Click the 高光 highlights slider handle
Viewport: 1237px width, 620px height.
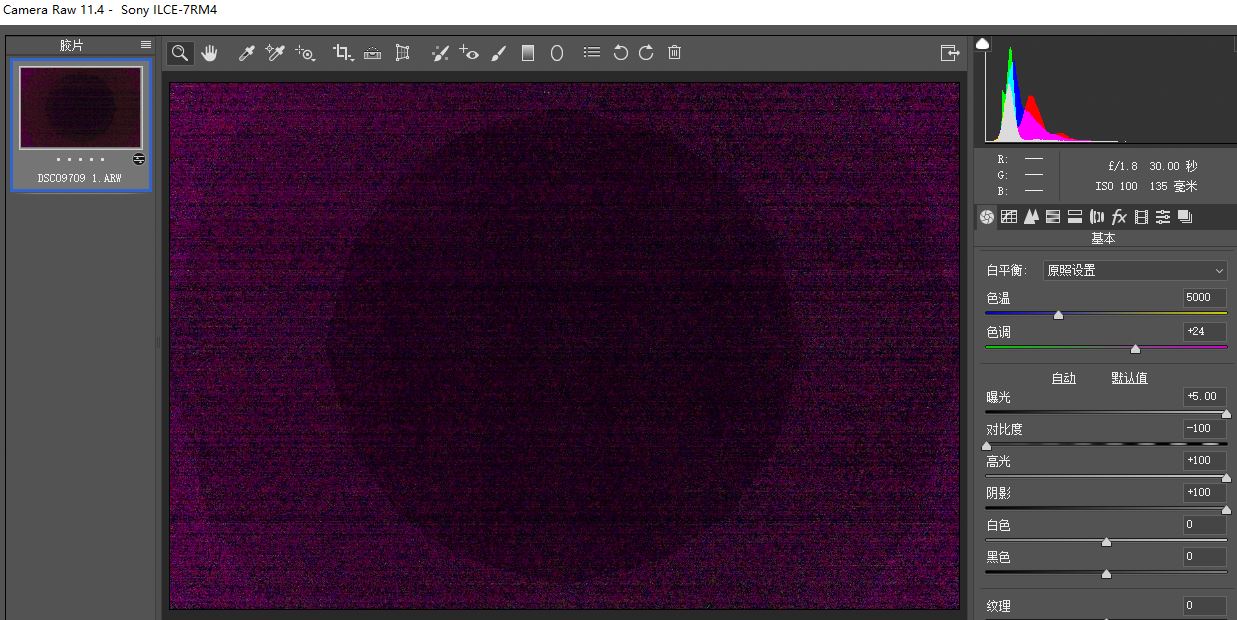tap(1226, 477)
